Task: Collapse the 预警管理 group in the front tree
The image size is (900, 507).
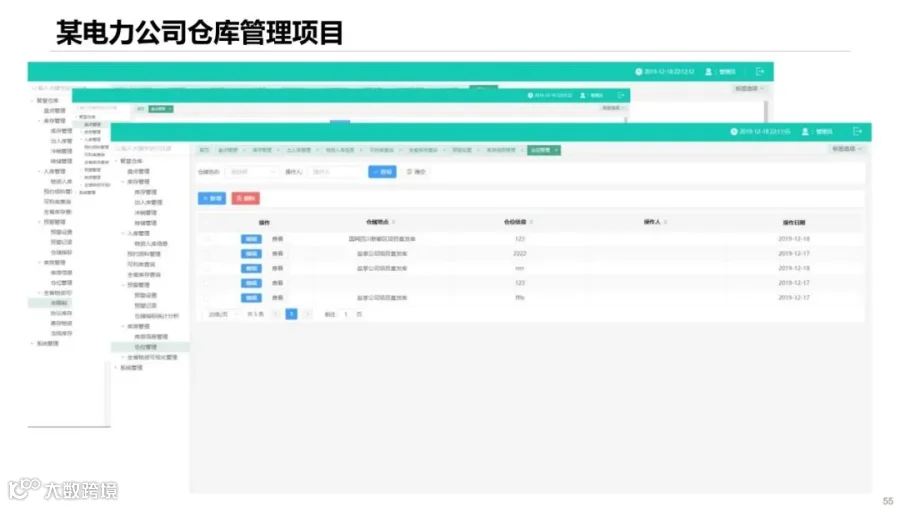Action: (123, 285)
